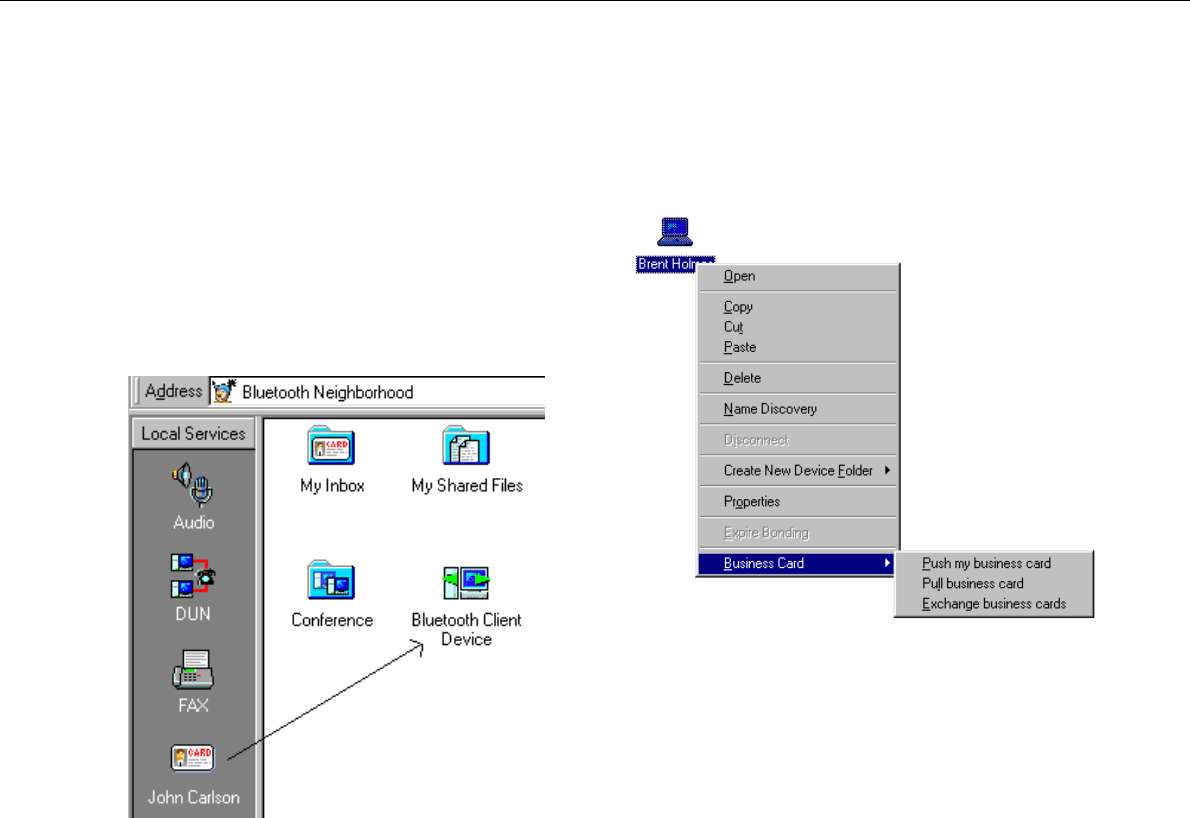Choose Cut in the context menu
The height and width of the screenshot is (818, 1190).
pos(798,327)
